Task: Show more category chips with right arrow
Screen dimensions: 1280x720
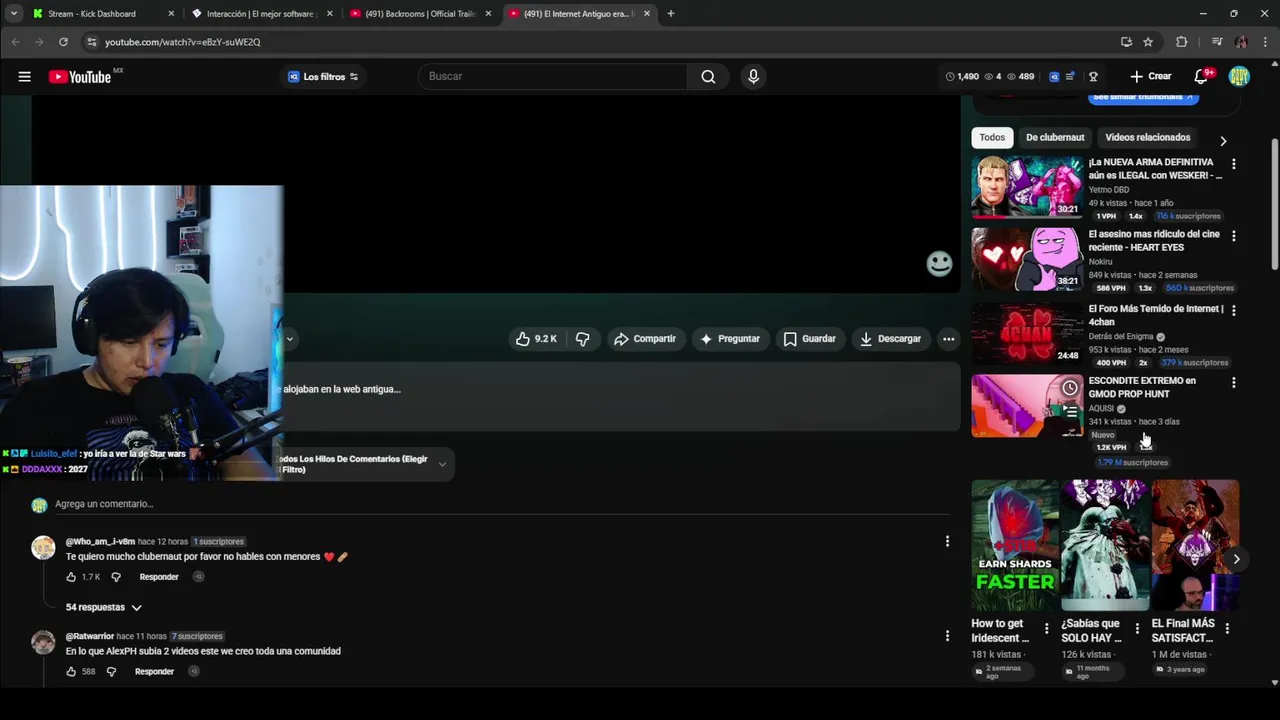Action: tap(1222, 141)
